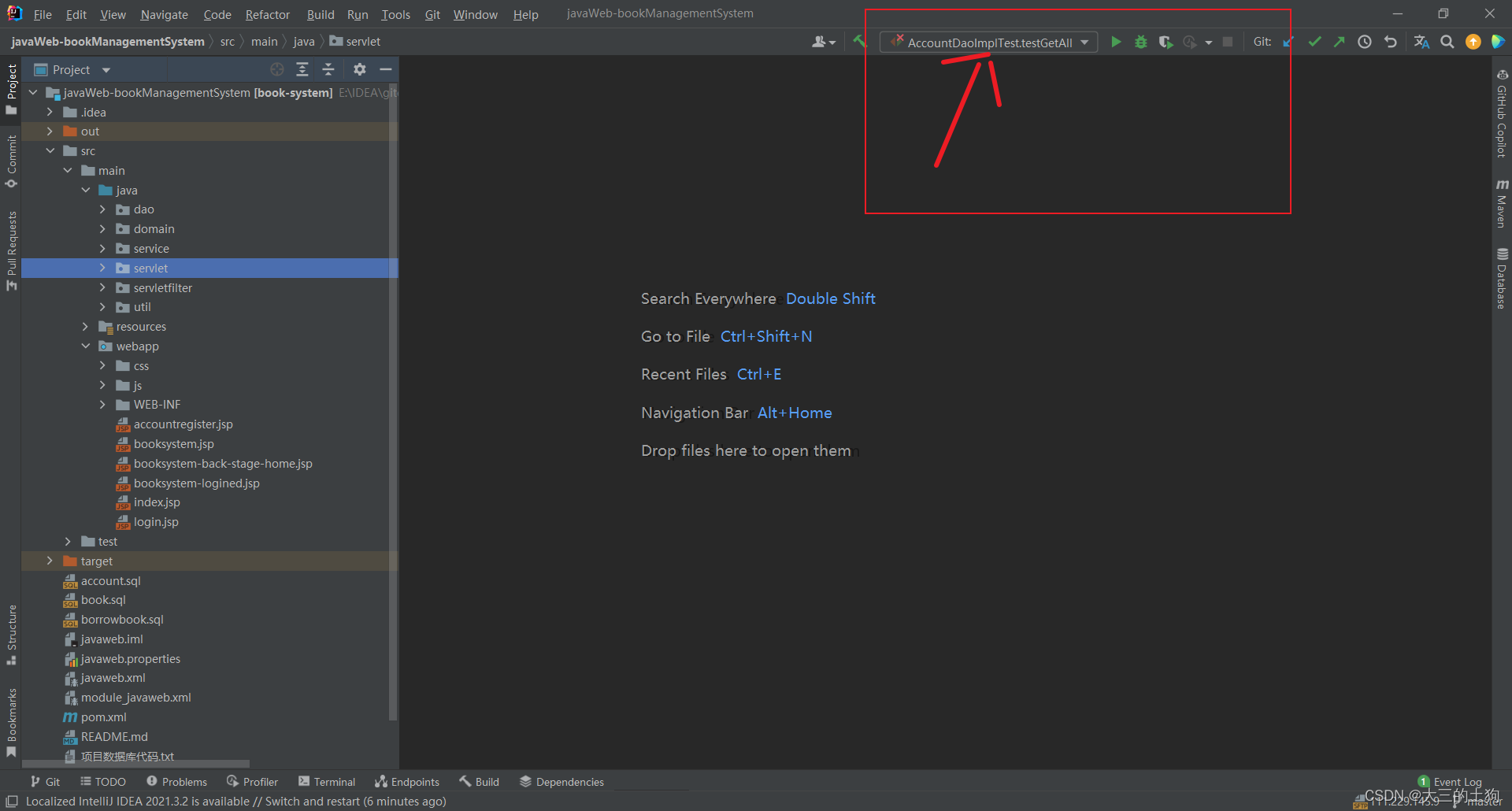Open the TODO tool window
Viewport: 1512px width, 811px height.
point(103,781)
